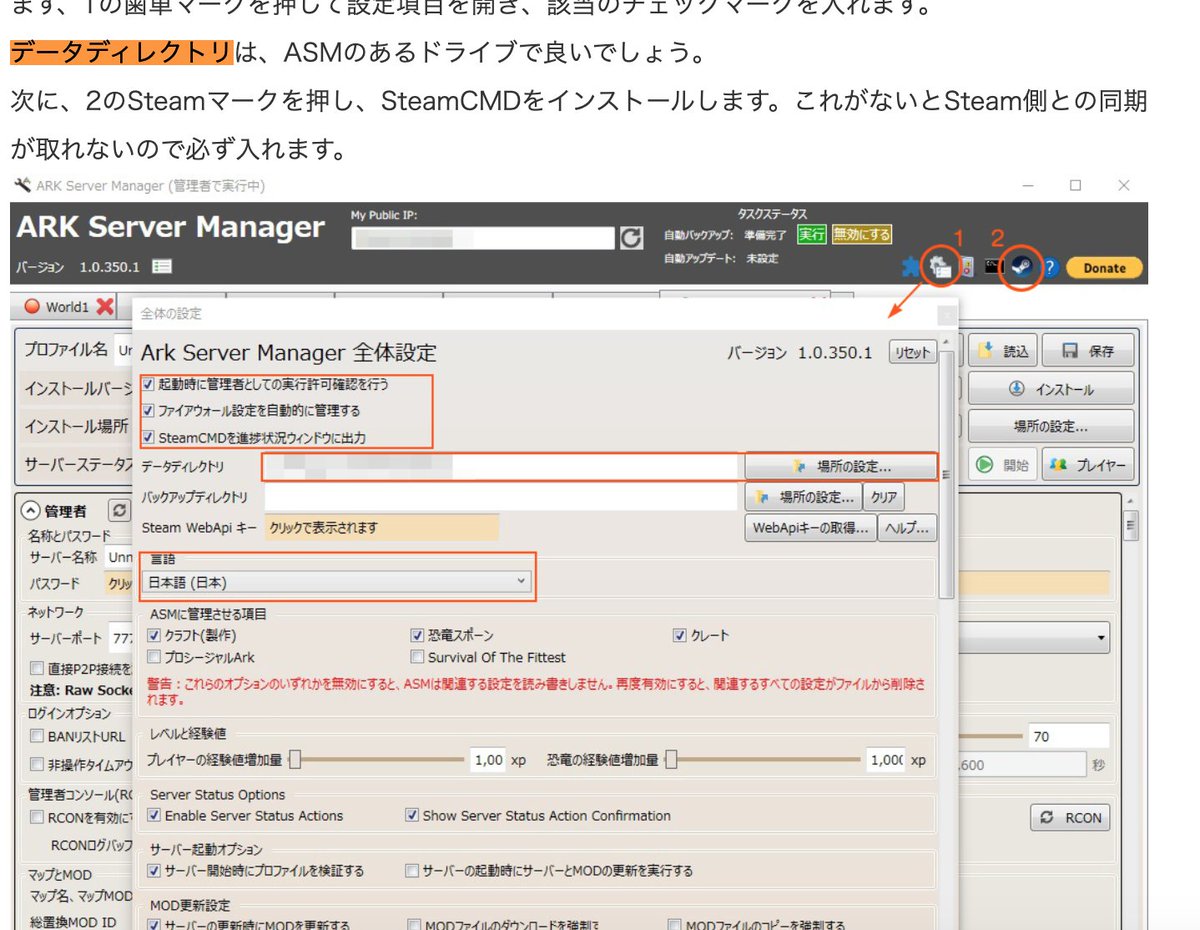Enable プロシージャルArk checkbox

pos(154,657)
